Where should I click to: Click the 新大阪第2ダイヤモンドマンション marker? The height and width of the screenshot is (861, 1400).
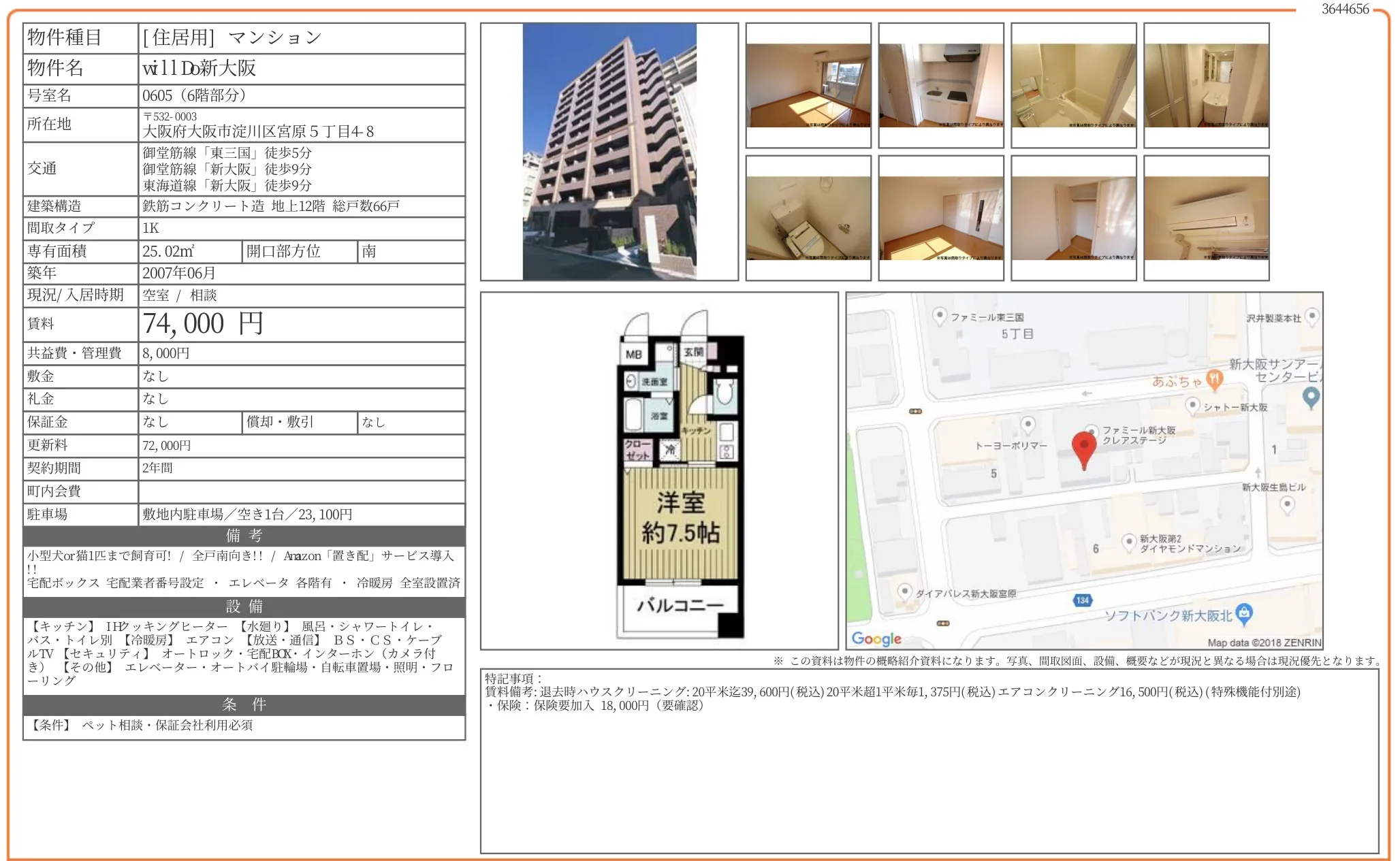[x=1129, y=541]
